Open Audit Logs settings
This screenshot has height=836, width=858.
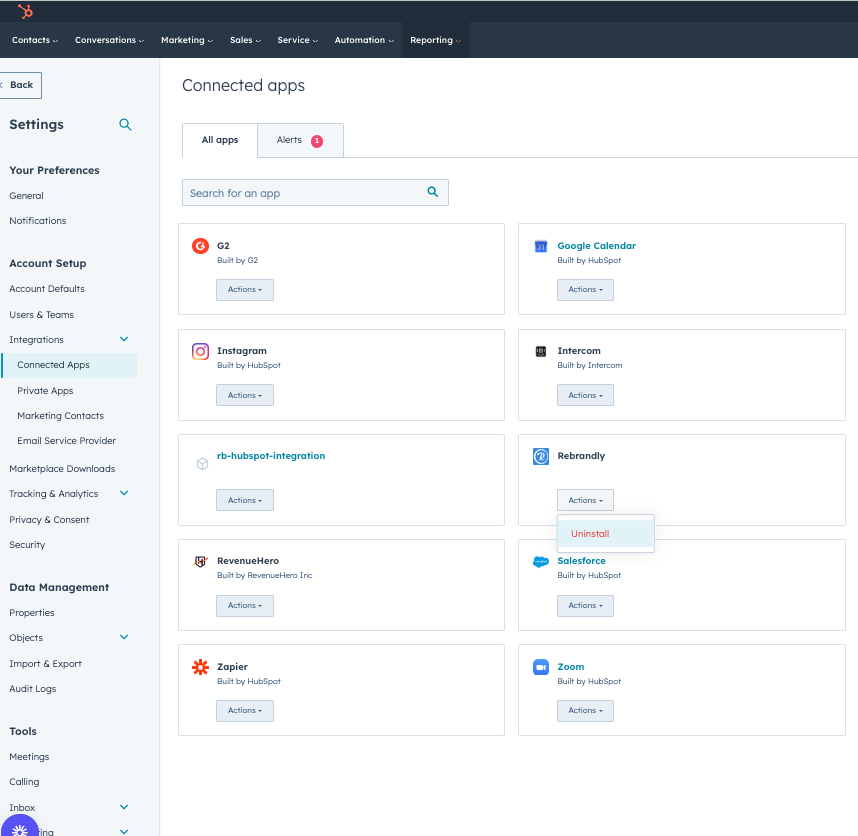(33, 689)
